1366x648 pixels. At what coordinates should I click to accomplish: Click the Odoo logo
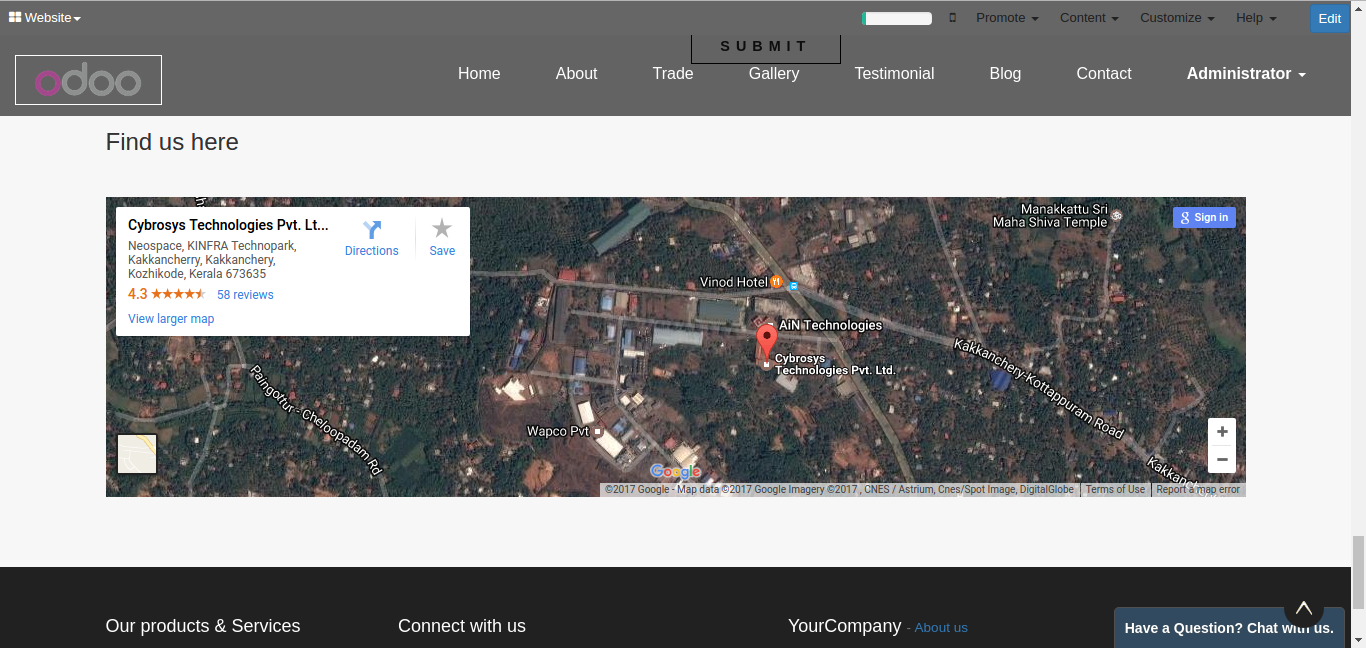pyautogui.click(x=88, y=80)
